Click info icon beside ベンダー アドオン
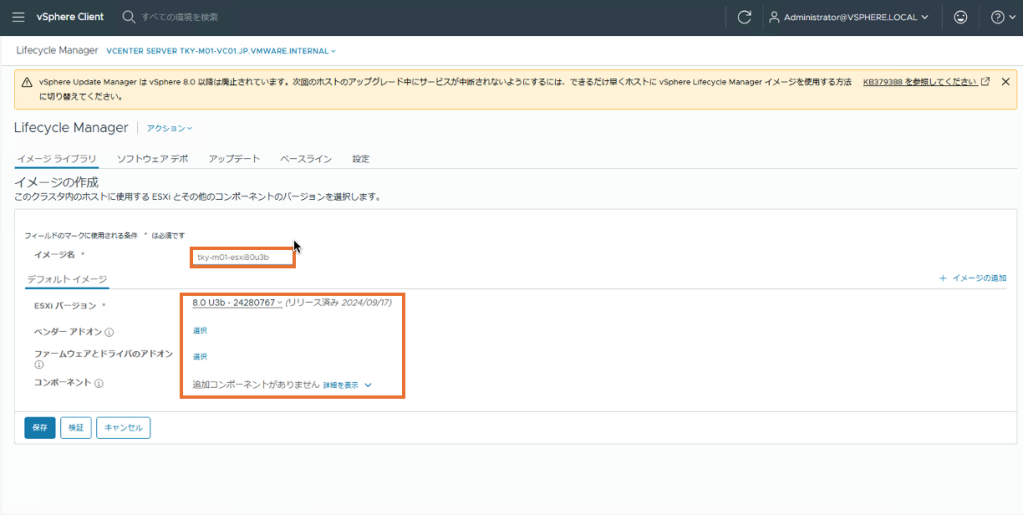 click(110, 333)
